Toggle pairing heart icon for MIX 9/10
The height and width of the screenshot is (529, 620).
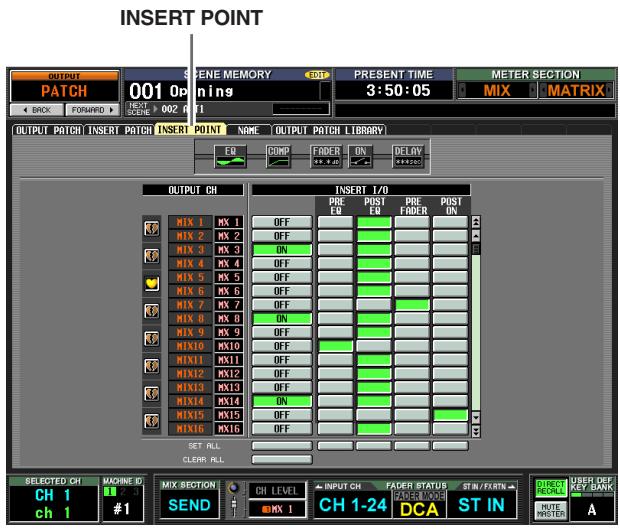151,339
